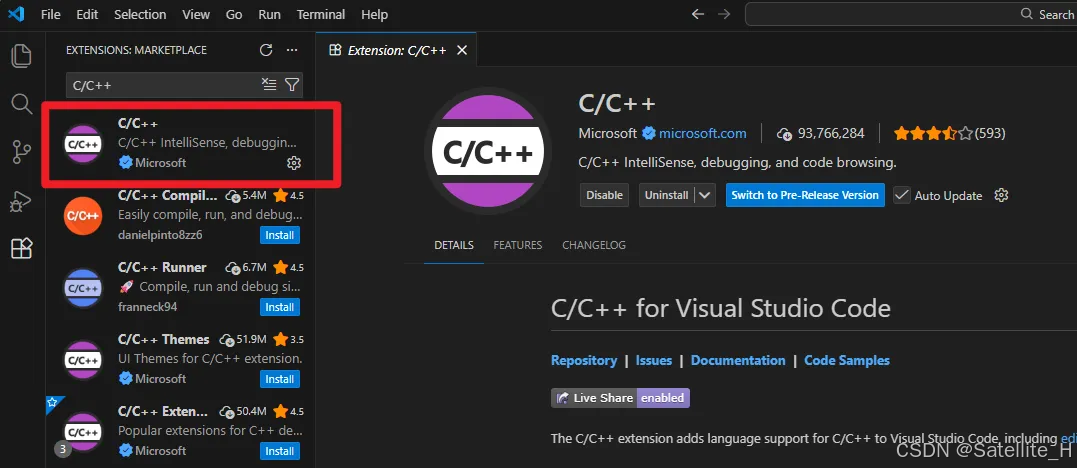
Task: Open the Help menu
Action: tap(374, 14)
